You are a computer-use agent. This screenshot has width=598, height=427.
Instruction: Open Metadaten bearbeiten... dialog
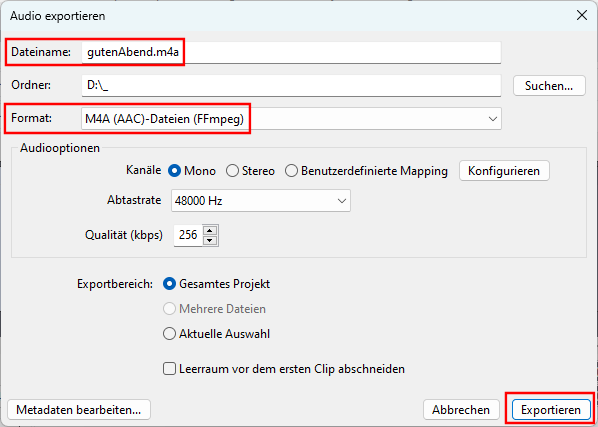click(79, 410)
